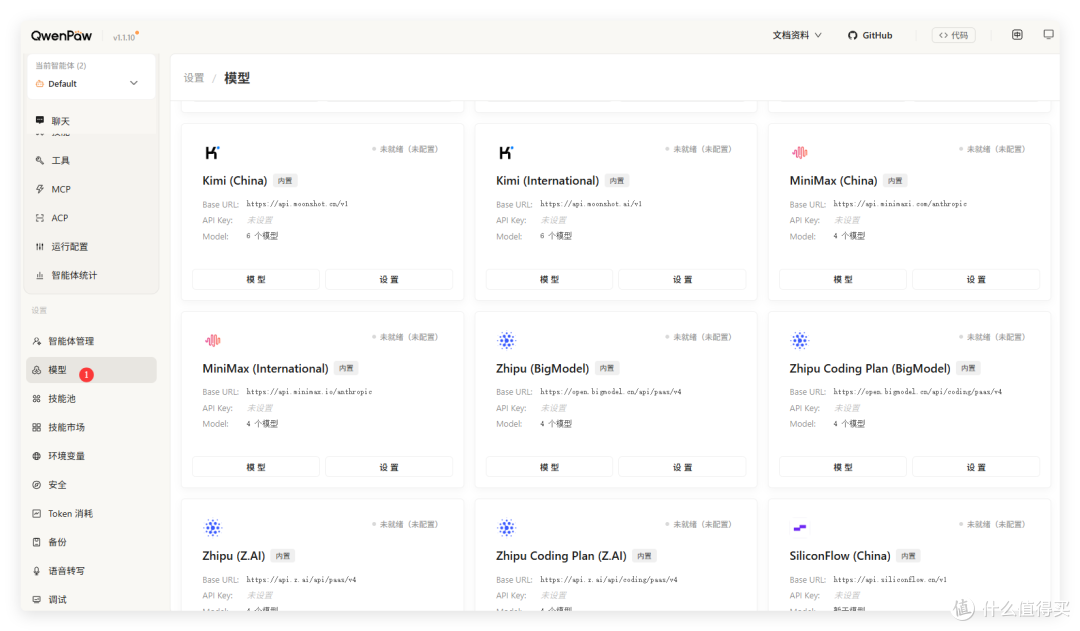
Task: Click the Zhipu (Z.AI) logo
Action: point(213,528)
